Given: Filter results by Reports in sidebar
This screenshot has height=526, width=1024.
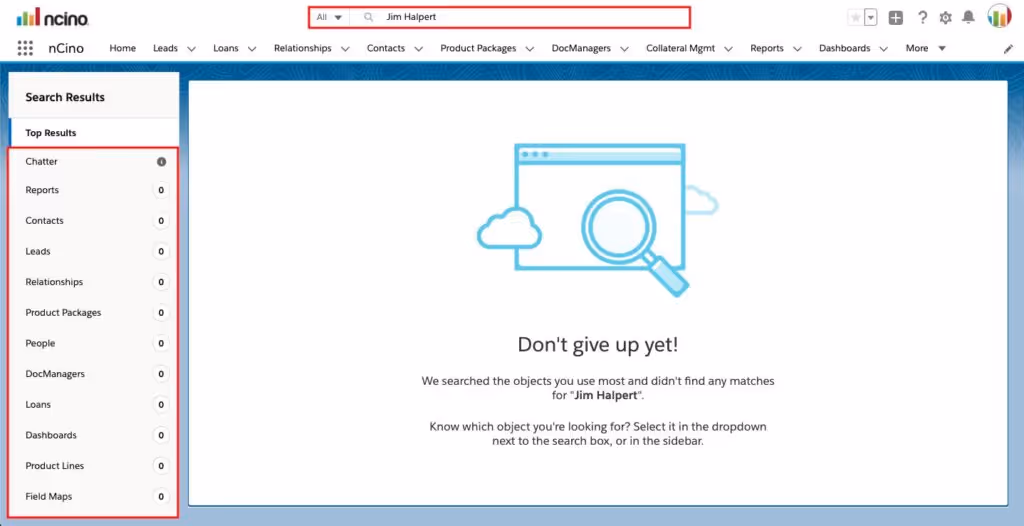Looking at the screenshot, I should click(x=93, y=190).
